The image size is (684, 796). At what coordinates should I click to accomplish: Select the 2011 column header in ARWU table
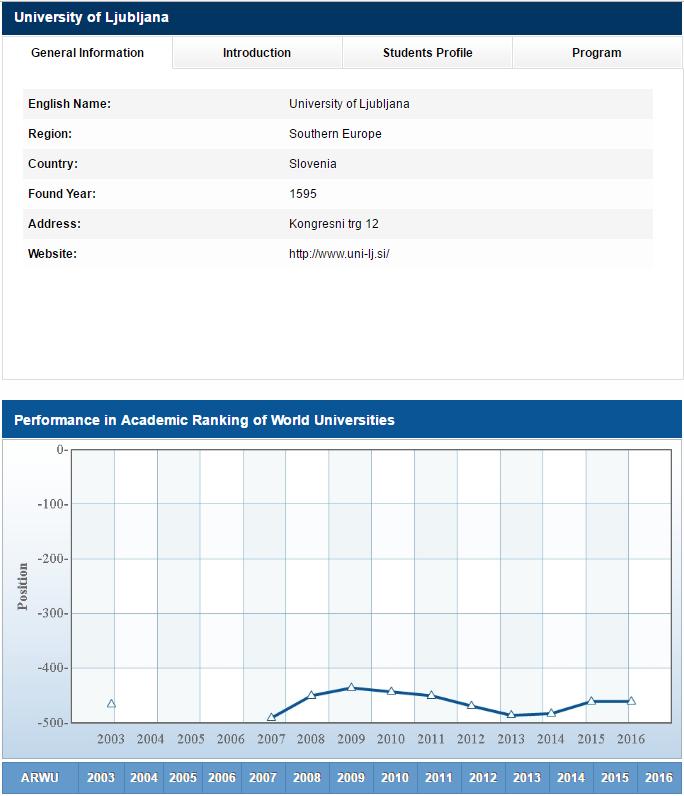click(439, 777)
